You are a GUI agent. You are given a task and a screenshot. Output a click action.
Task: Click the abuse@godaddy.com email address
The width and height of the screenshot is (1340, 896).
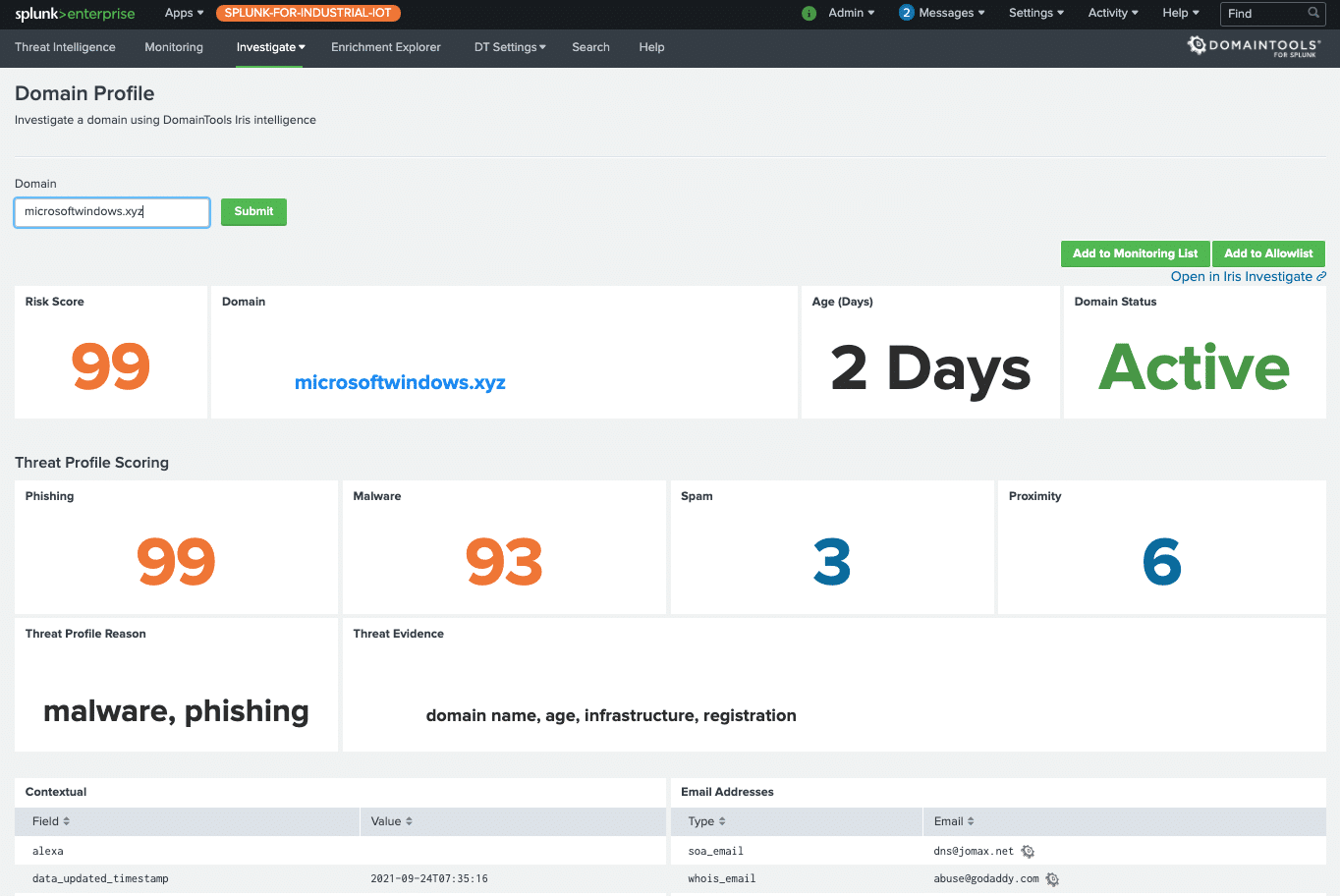click(x=986, y=878)
